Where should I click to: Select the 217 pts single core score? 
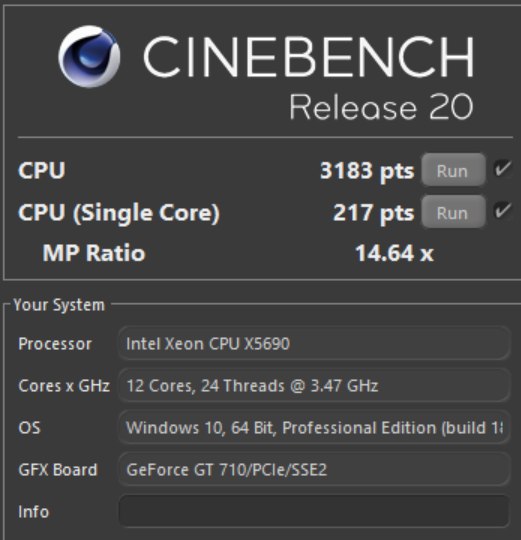pos(373,213)
